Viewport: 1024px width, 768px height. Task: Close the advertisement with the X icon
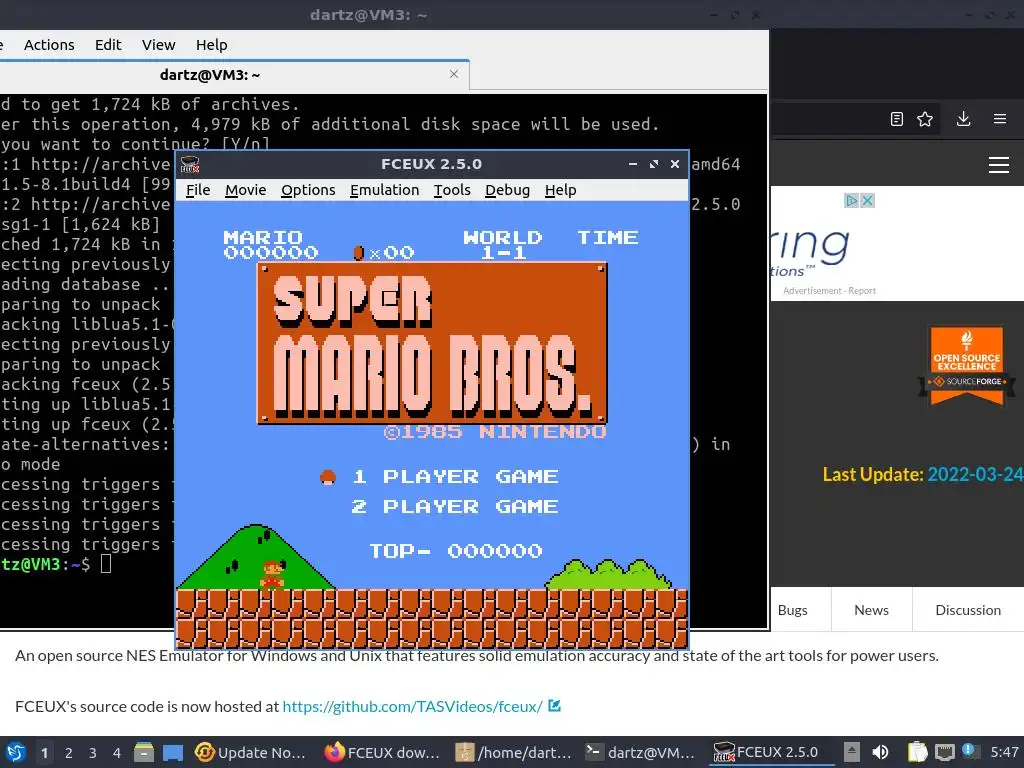click(x=867, y=200)
